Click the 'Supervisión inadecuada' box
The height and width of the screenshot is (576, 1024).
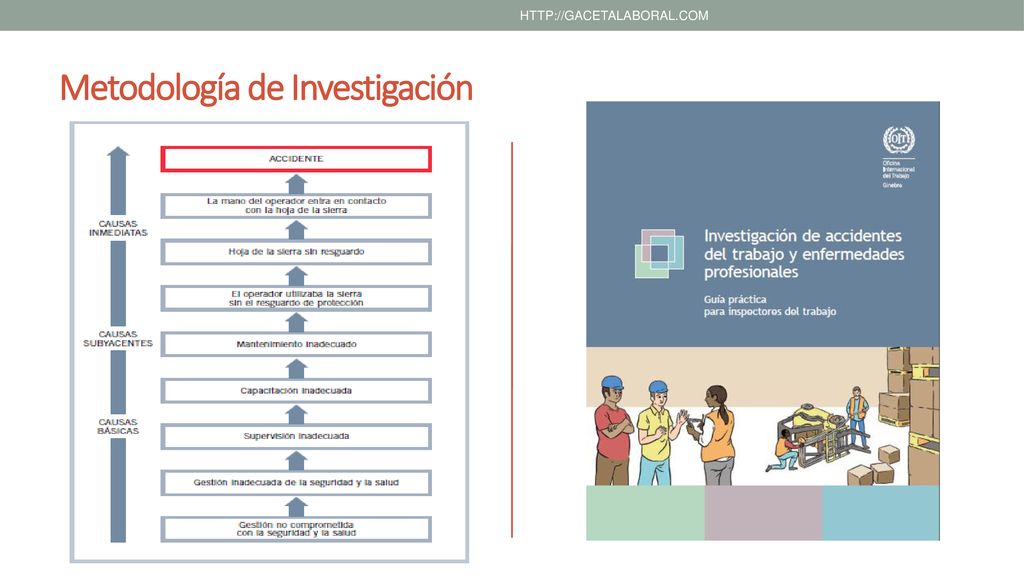tap(296, 436)
